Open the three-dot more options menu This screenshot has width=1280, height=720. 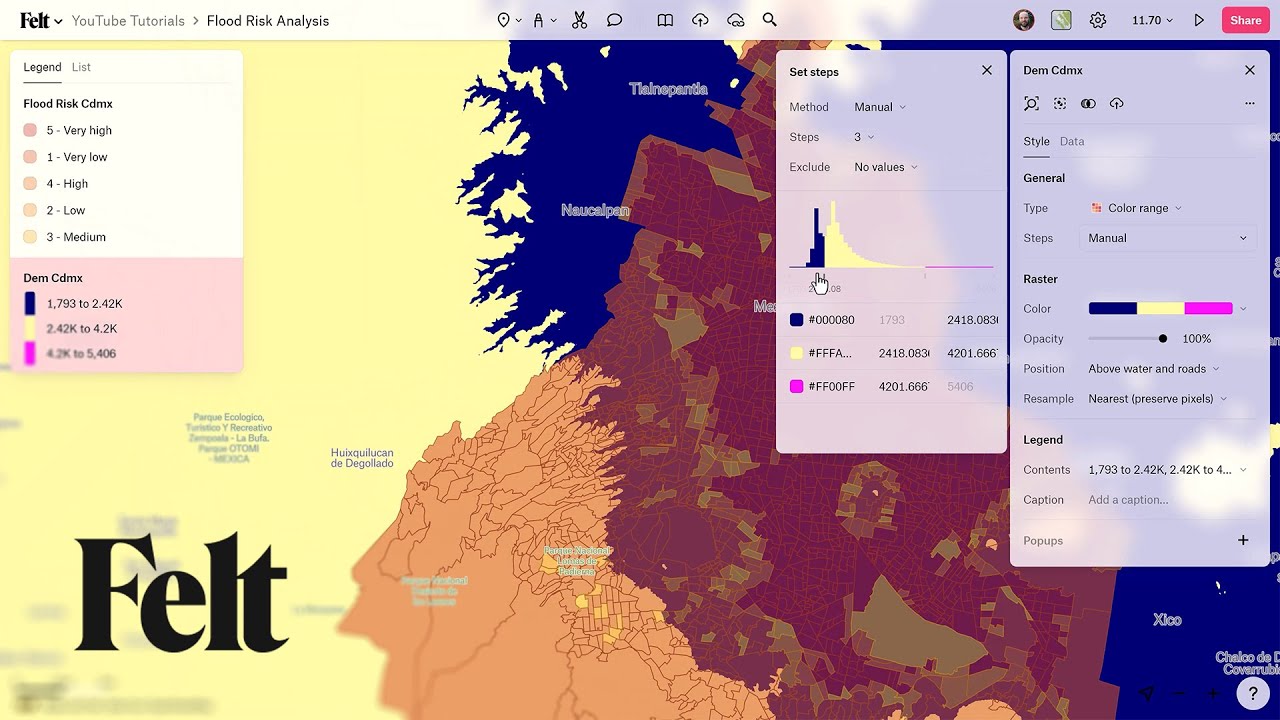1249,104
